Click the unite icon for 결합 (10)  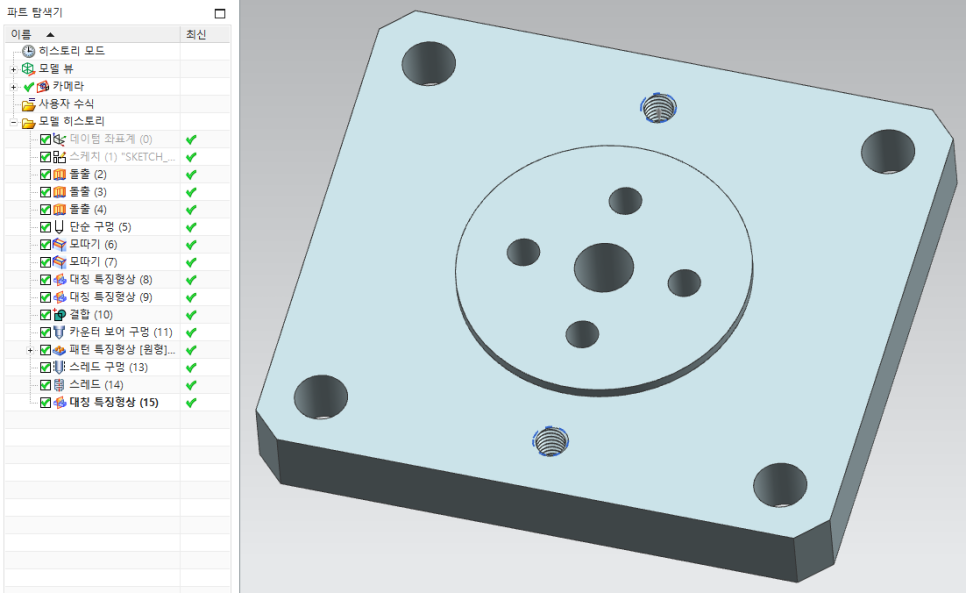point(59,315)
